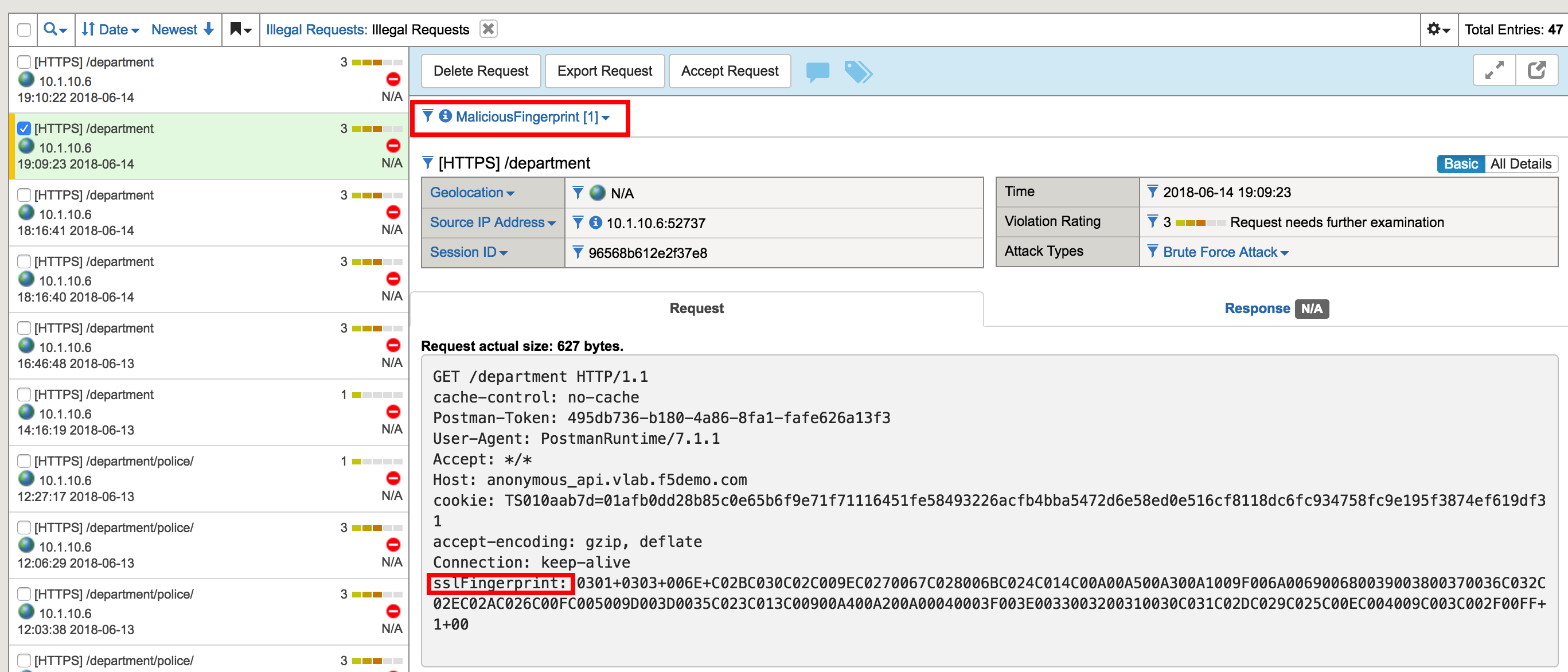Select the Basic details view
The width and height of the screenshot is (1568, 672).
point(1461,164)
